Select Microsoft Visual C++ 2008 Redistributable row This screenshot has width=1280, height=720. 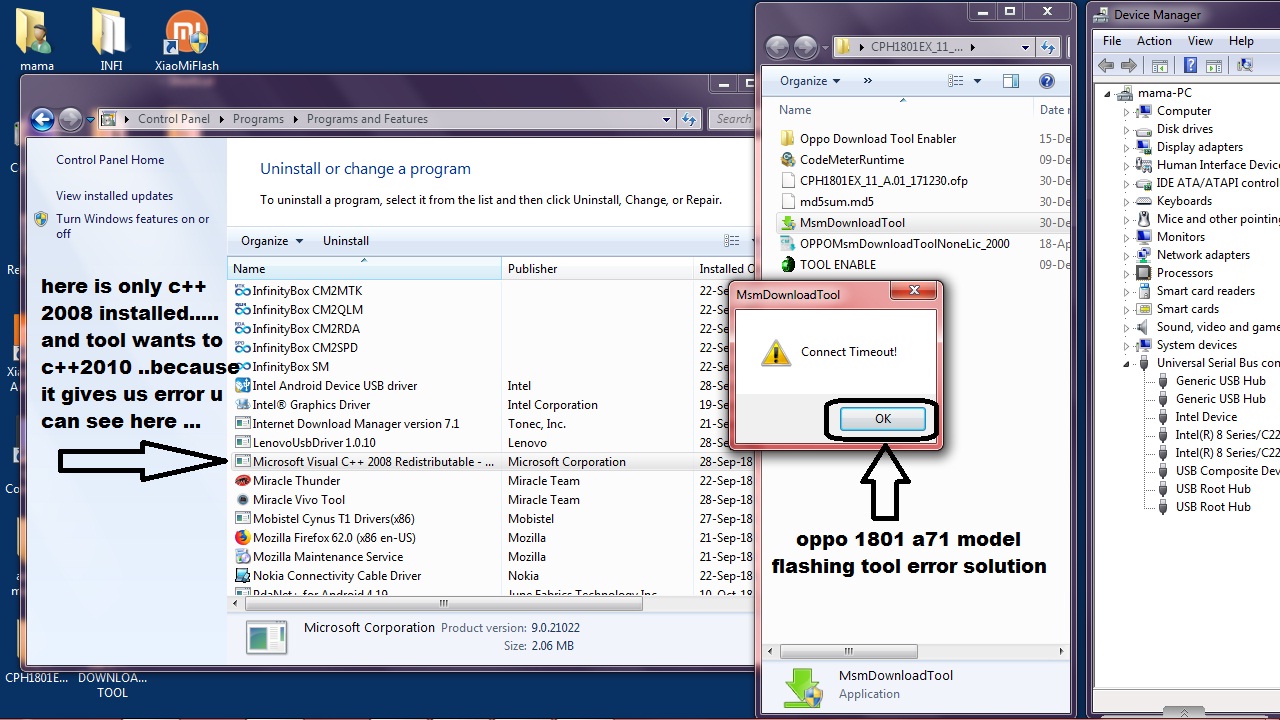(x=491, y=462)
